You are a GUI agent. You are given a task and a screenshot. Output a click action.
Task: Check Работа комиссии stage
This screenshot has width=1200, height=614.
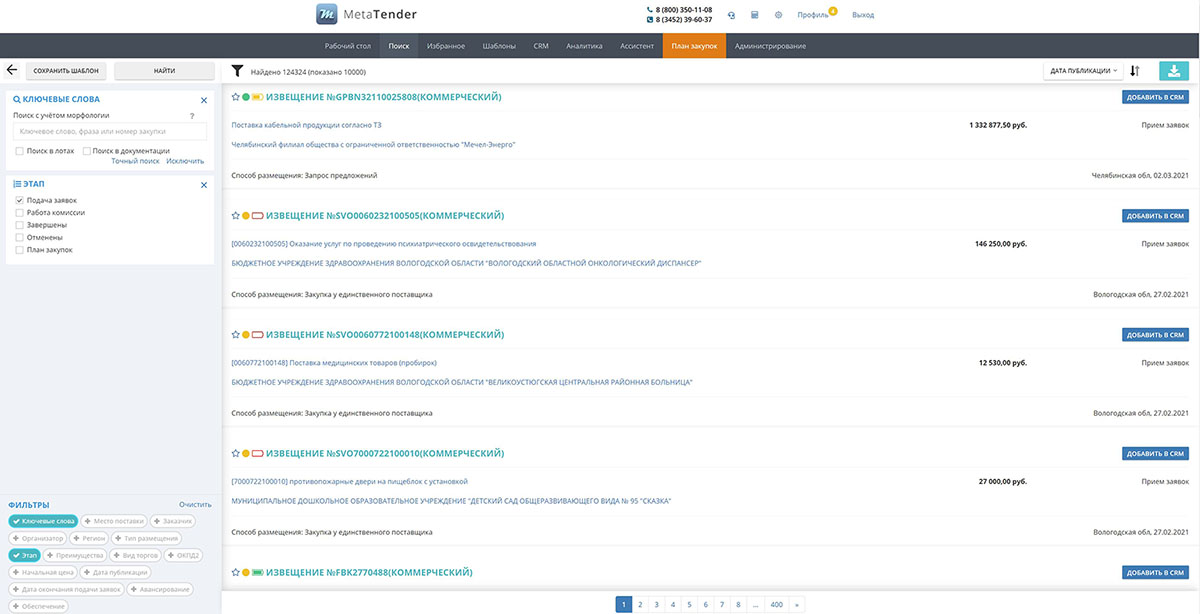(x=19, y=213)
